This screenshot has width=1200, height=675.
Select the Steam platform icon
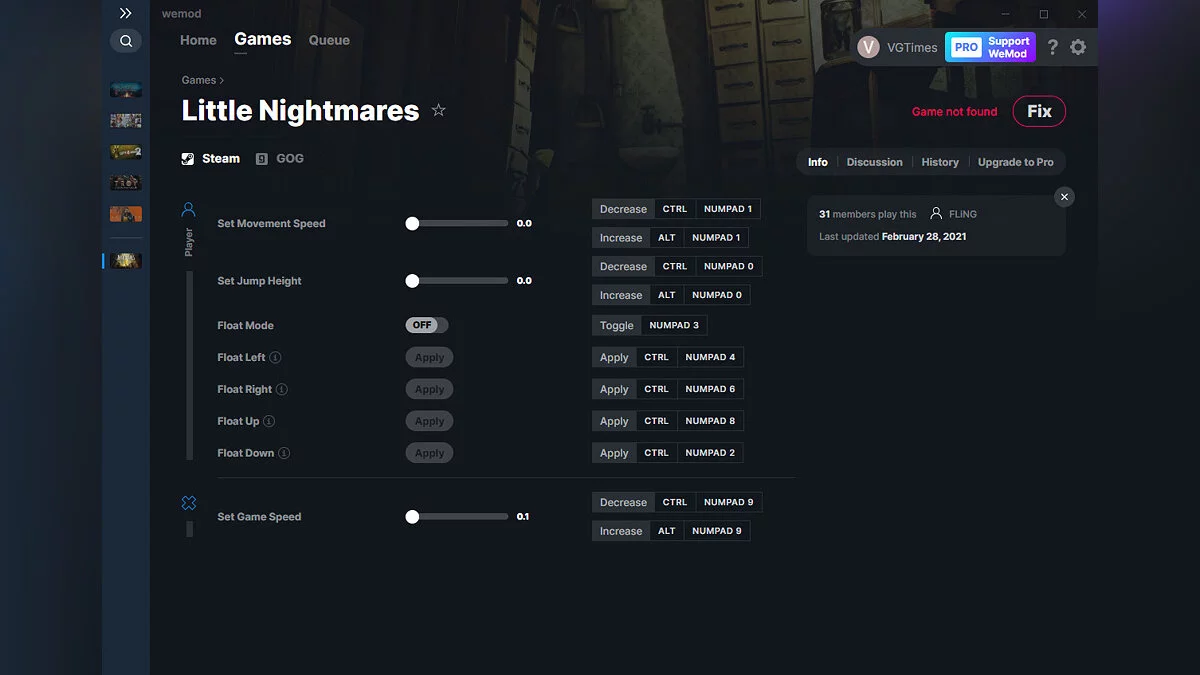187,158
